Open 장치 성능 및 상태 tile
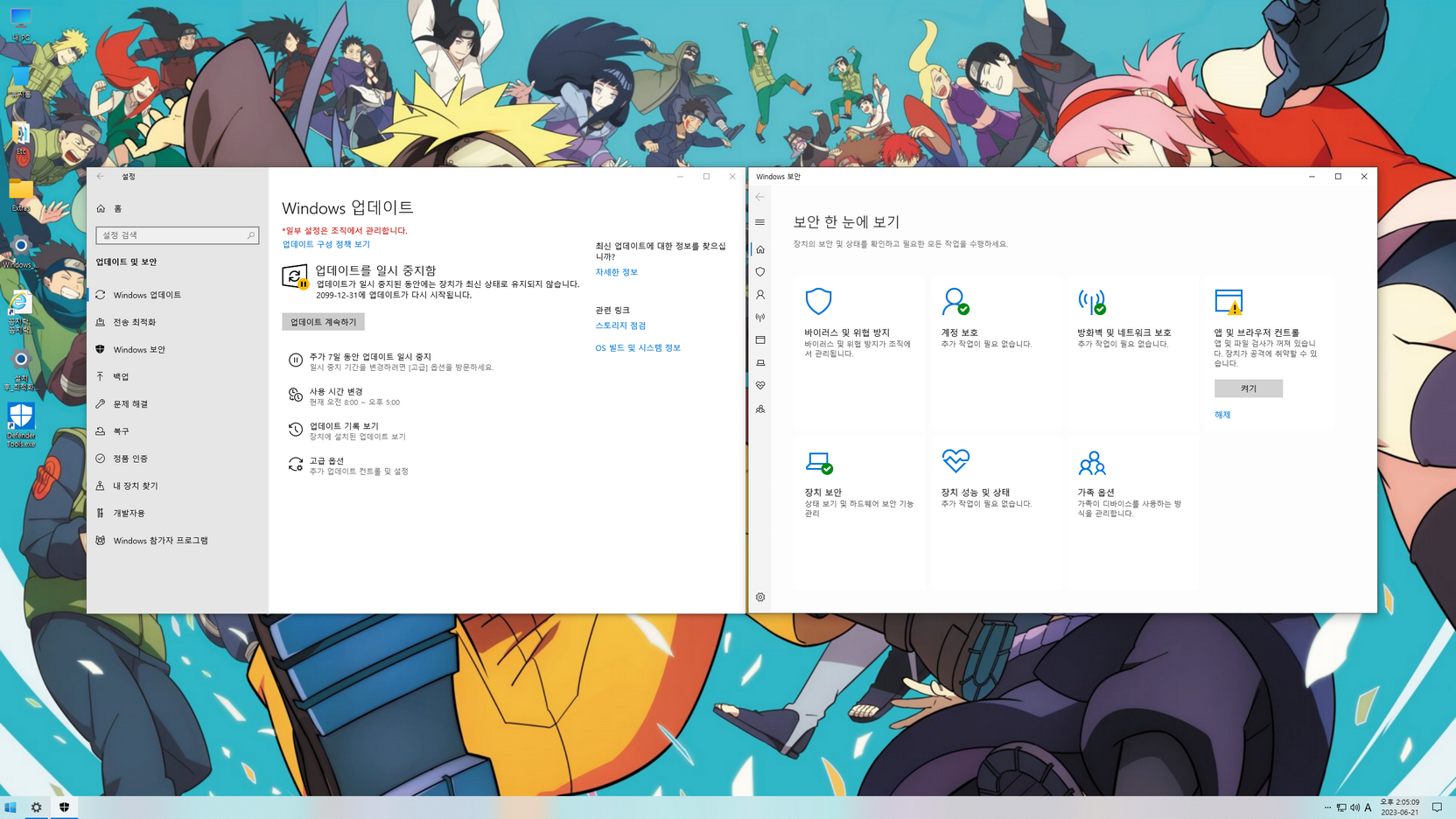The width and height of the screenshot is (1456, 819). click(996, 513)
